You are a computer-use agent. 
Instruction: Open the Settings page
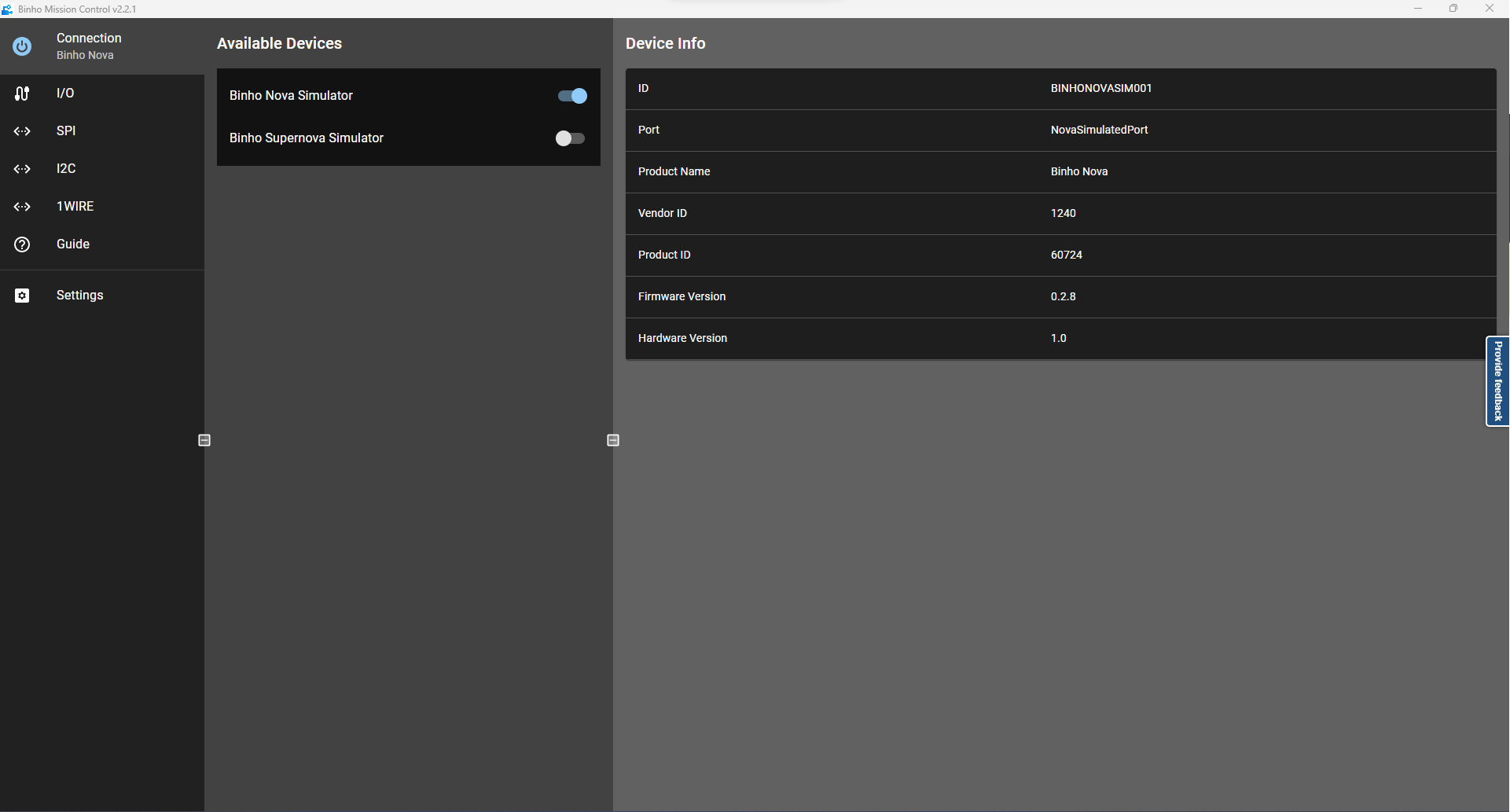(102, 296)
